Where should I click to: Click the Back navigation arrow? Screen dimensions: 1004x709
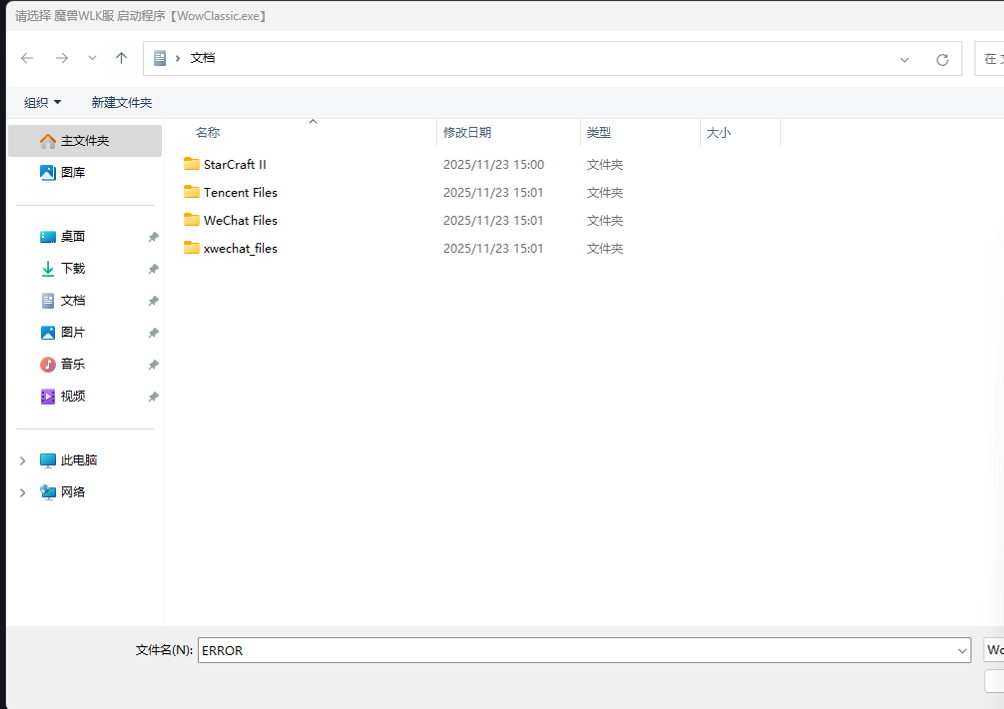pyautogui.click(x=27, y=59)
